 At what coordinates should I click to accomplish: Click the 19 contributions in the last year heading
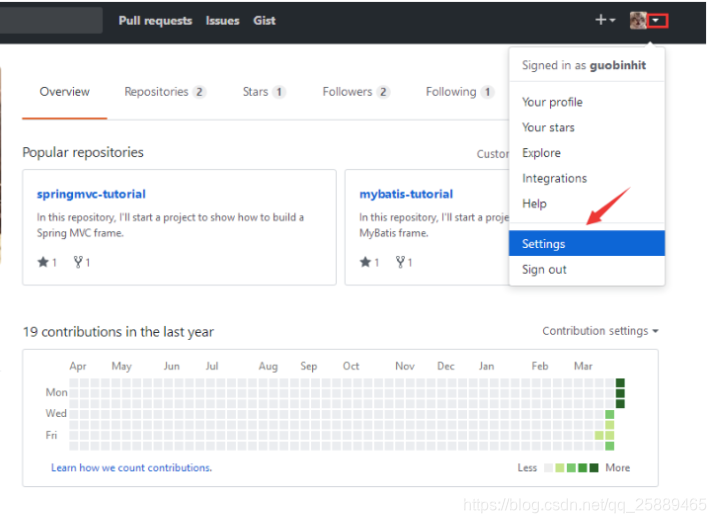point(118,332)
